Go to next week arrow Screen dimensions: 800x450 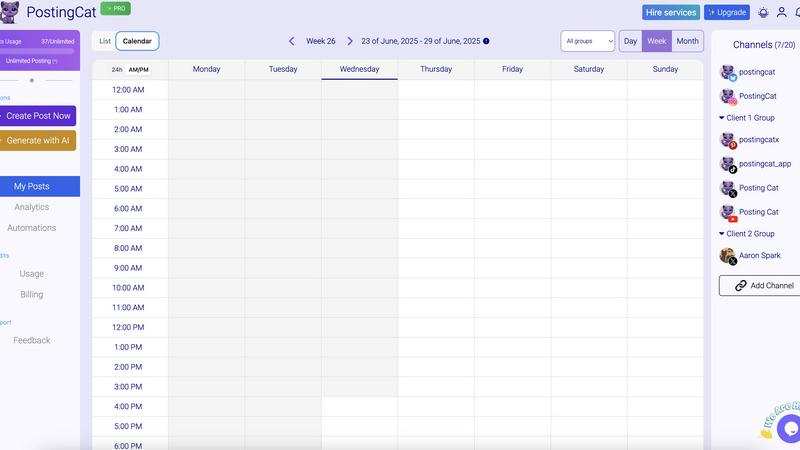350,41
